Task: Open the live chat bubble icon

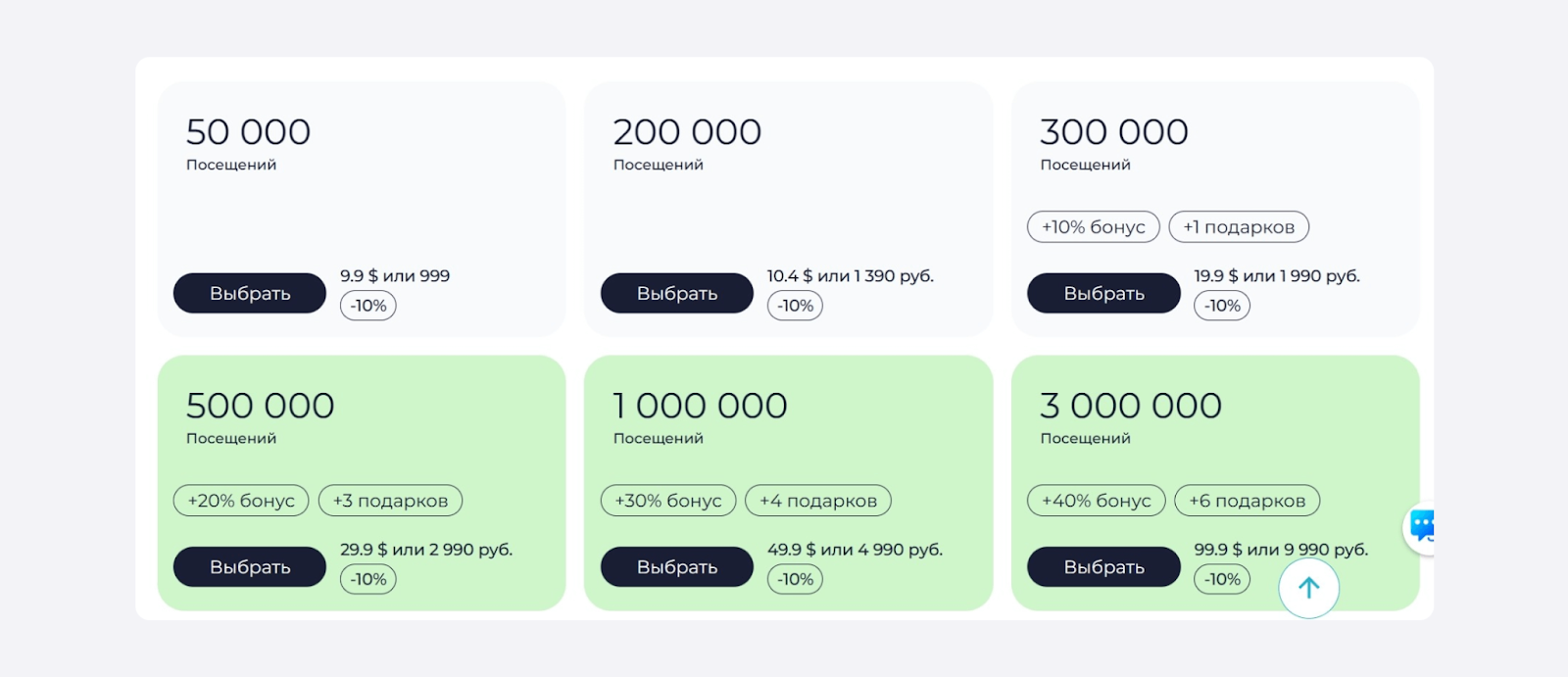Action: [1423, 527]
